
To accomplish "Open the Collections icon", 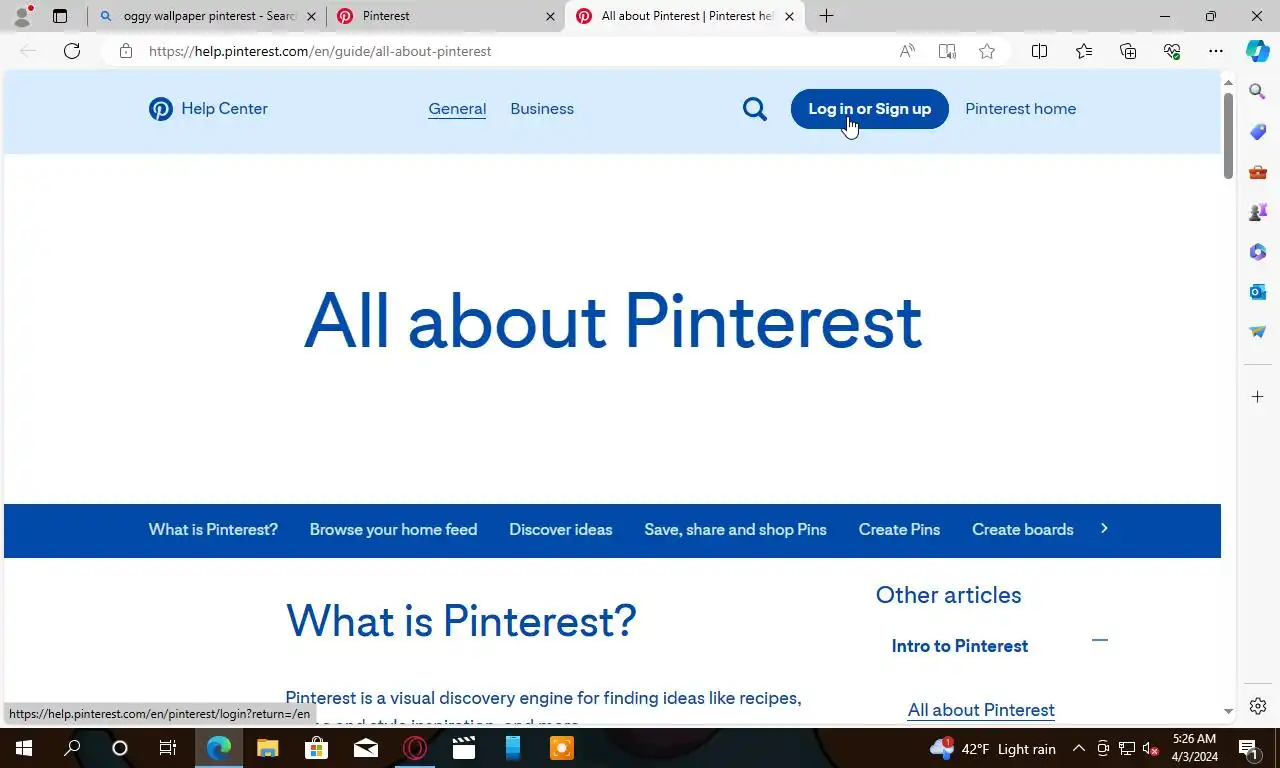I will coord(1128,51).
